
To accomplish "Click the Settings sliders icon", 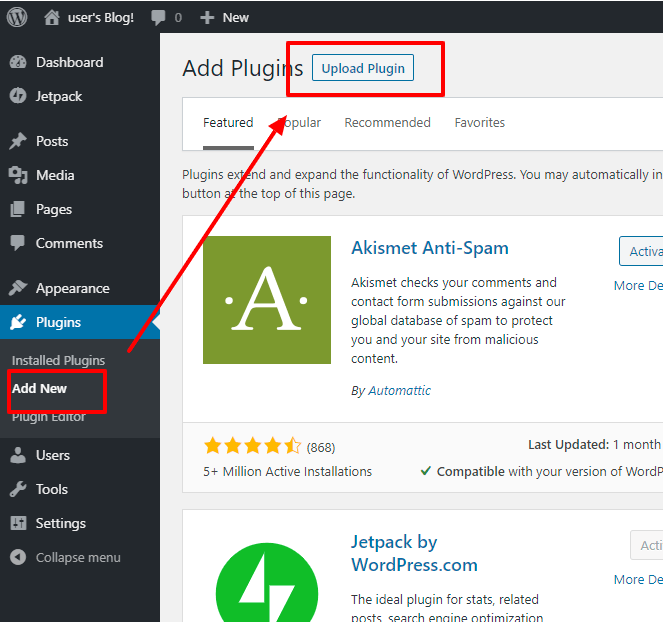I will pos(18,523).
